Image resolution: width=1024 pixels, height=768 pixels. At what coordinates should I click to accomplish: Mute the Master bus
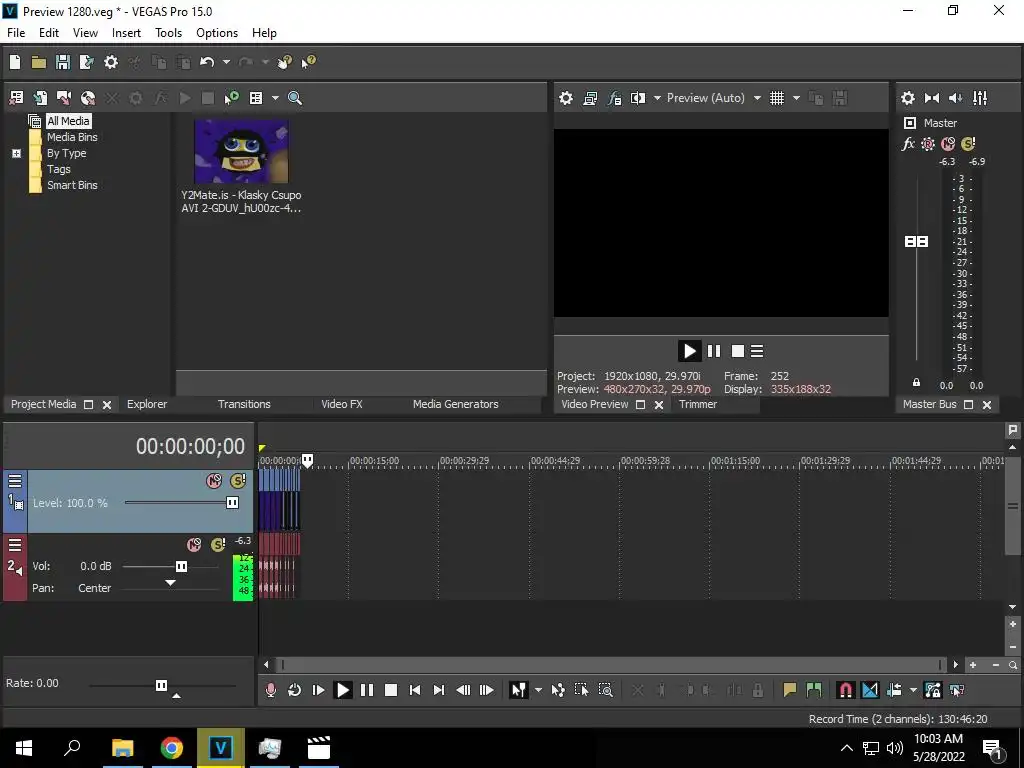[948, 144]
